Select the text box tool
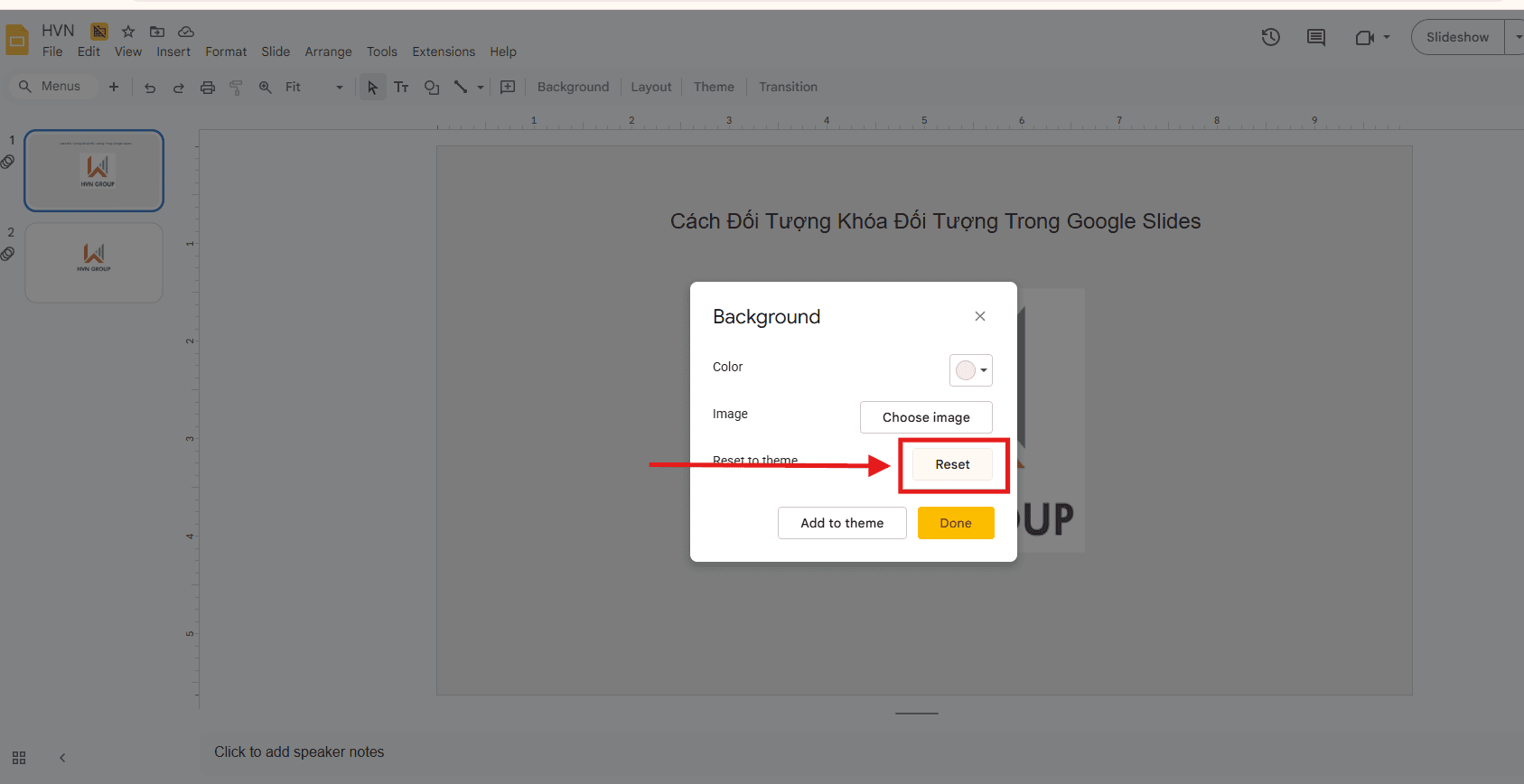Screen dimensions: 1524x784 click(x=402, y=88)
